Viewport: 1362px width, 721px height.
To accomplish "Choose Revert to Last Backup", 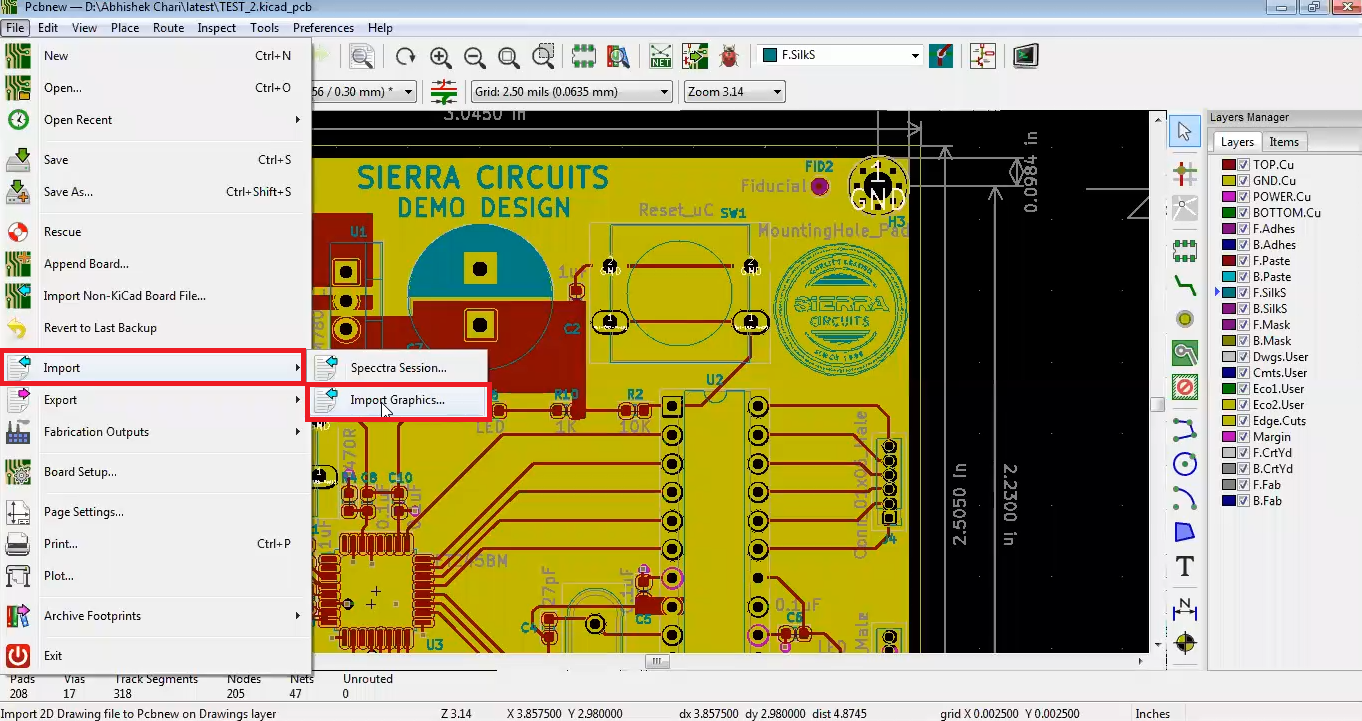I will [155, 328].
